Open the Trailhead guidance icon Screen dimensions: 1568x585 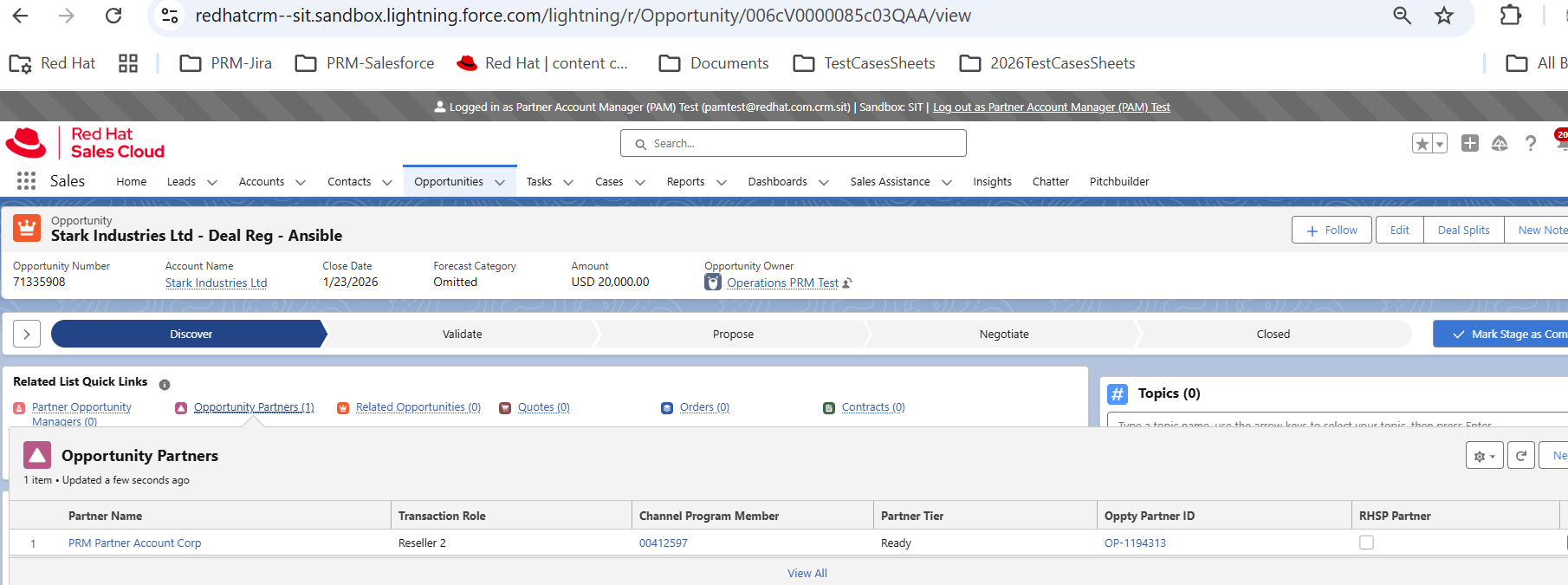coord(1500,143)
